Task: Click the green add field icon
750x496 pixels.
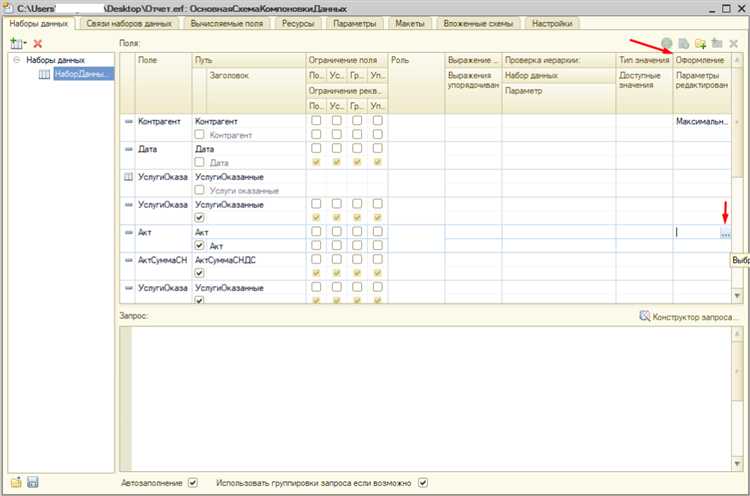Action: click(666, 44)
